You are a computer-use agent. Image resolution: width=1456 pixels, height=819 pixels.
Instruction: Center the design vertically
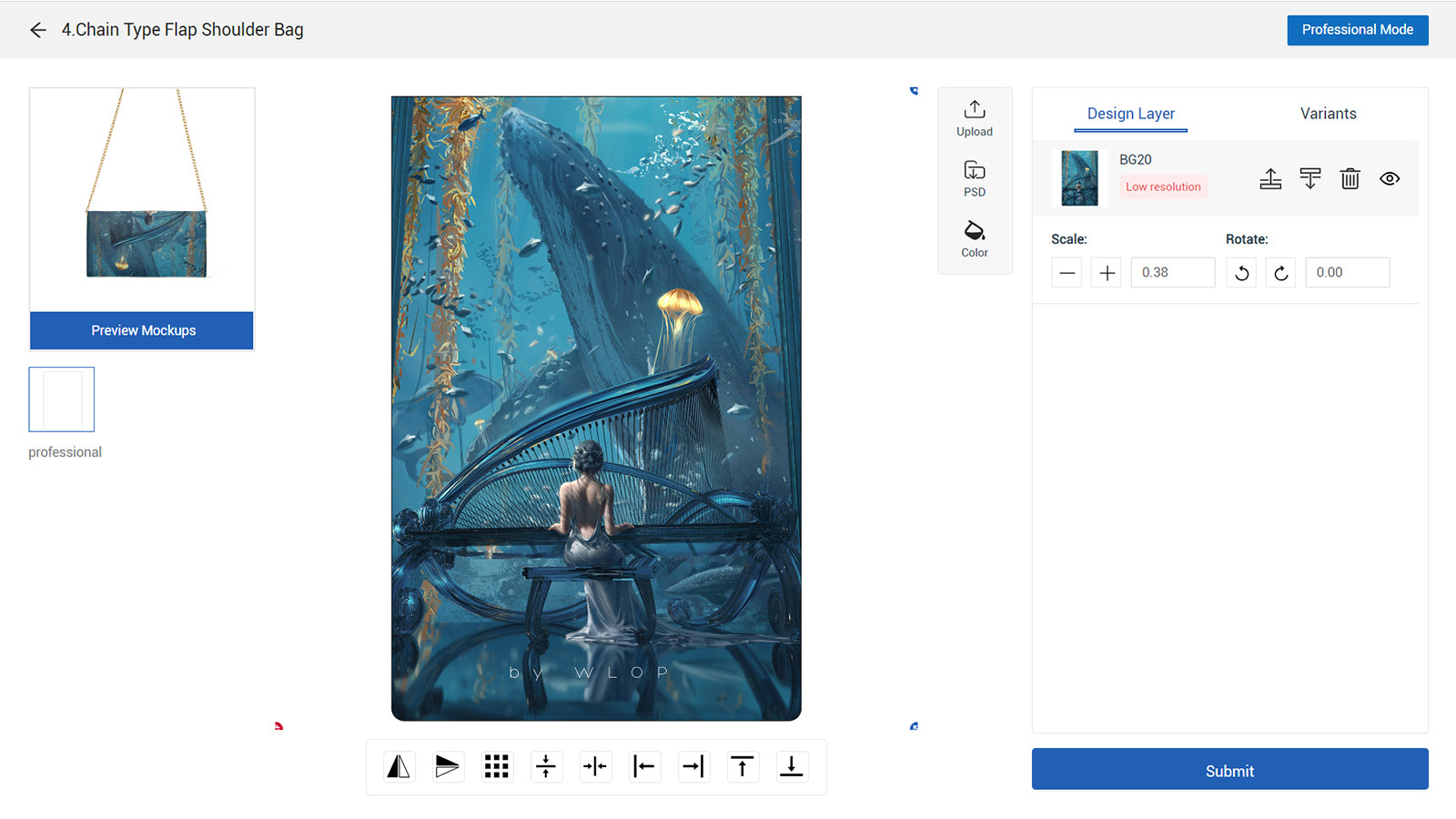(546, 767)
